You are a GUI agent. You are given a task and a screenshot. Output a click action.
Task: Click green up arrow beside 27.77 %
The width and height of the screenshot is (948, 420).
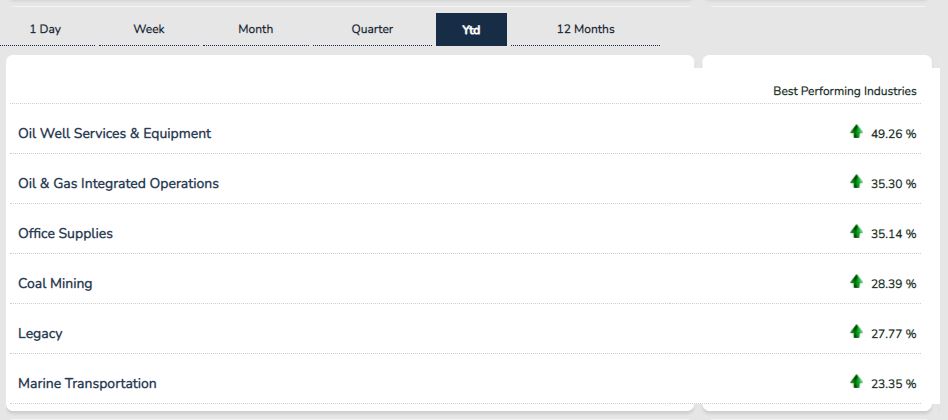pos(856,332)
